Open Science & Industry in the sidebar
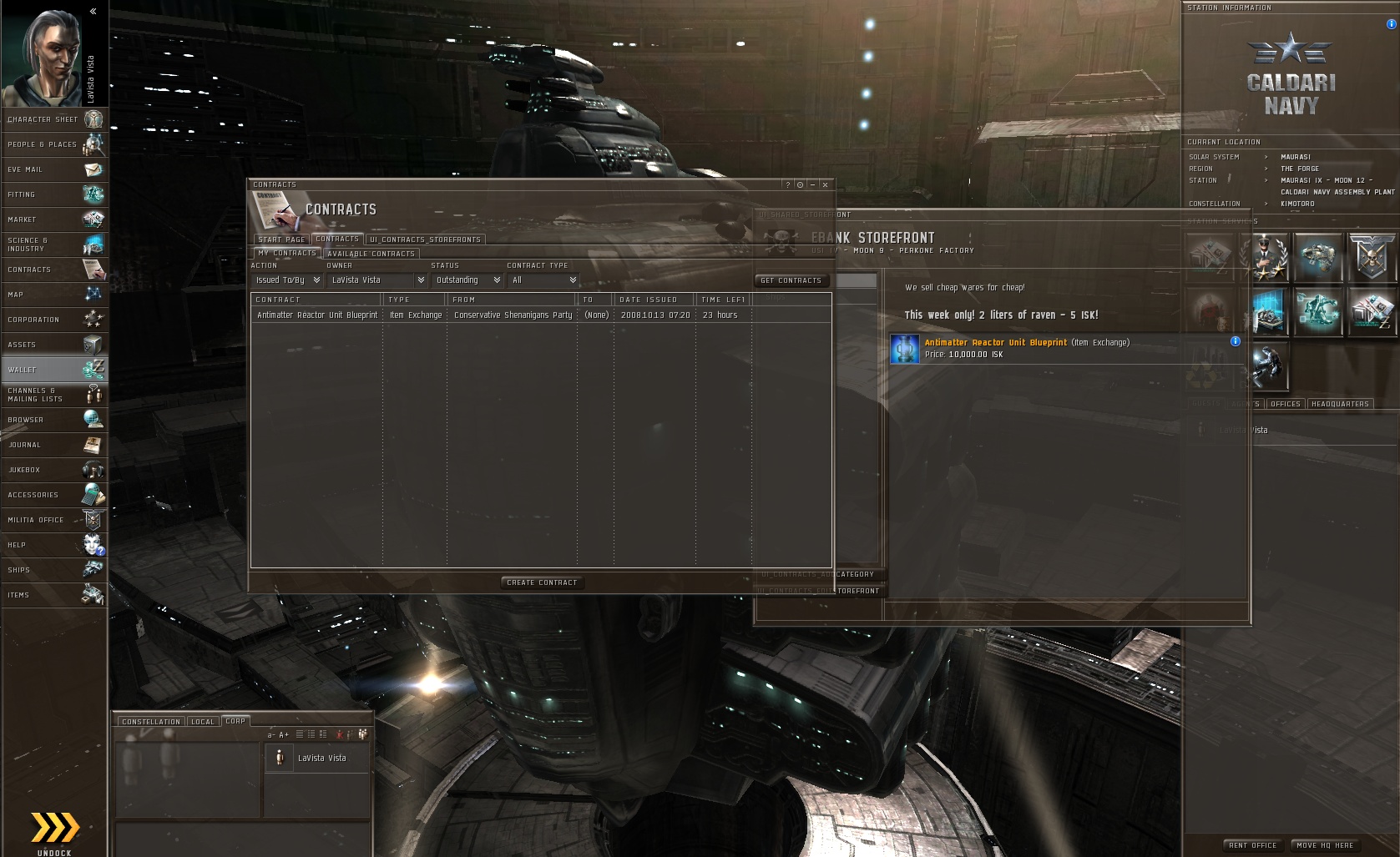Screen dimensions: 1400x857 [54, 244]
